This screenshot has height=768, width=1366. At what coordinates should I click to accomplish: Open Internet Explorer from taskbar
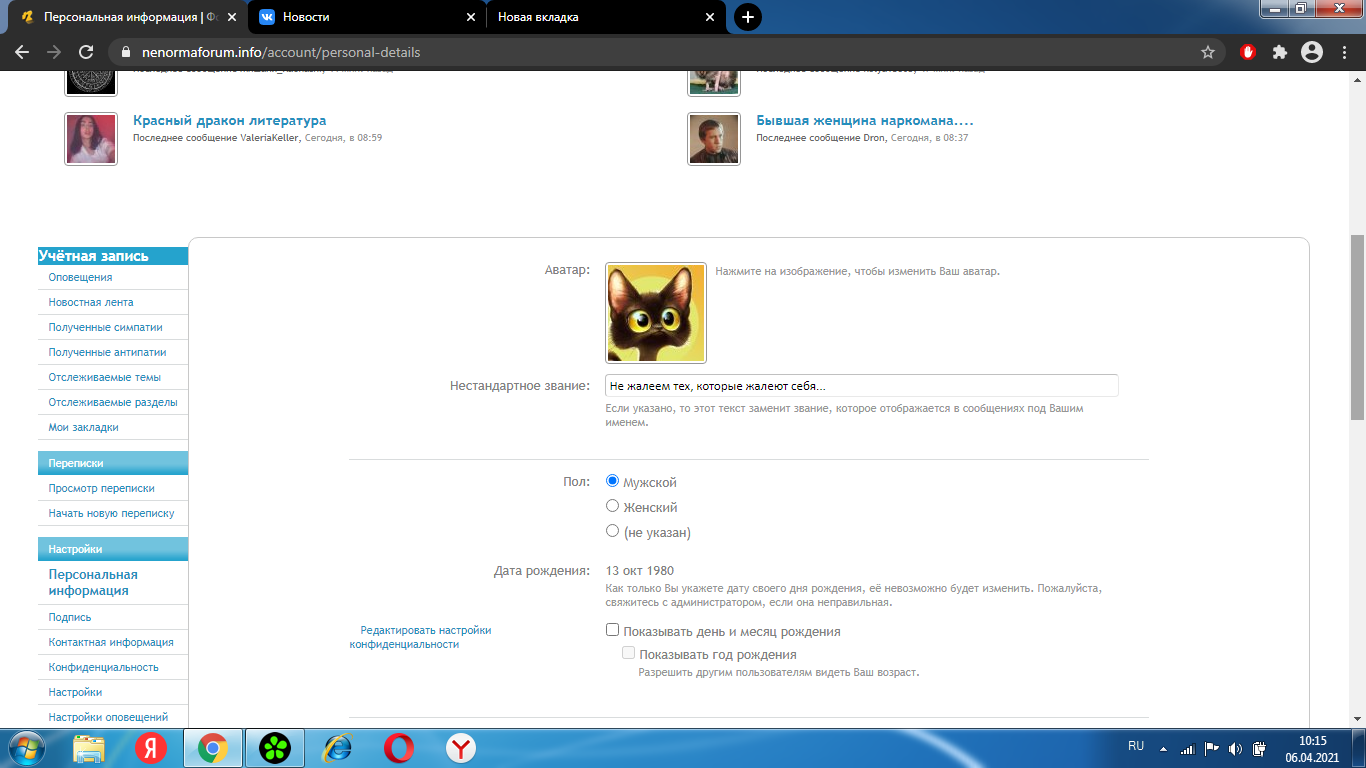[x=337, y=747]
